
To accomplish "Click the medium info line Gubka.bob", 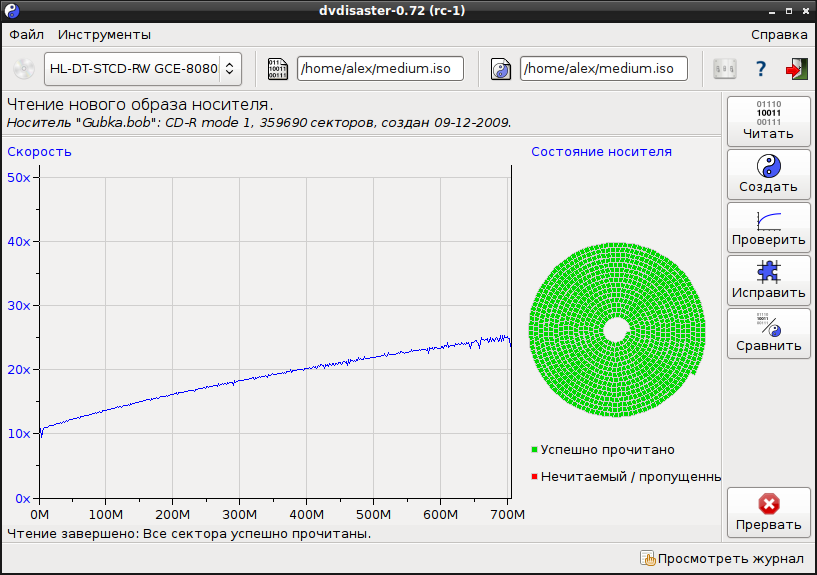I will coord(259,123).
